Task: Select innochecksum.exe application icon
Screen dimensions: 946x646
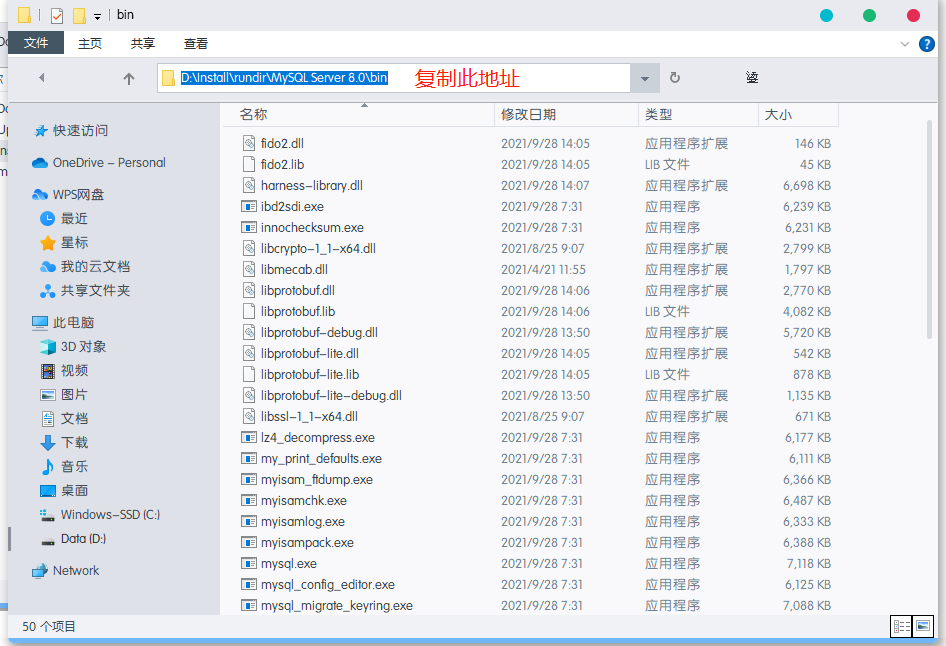Action: [x=249, y=227]
